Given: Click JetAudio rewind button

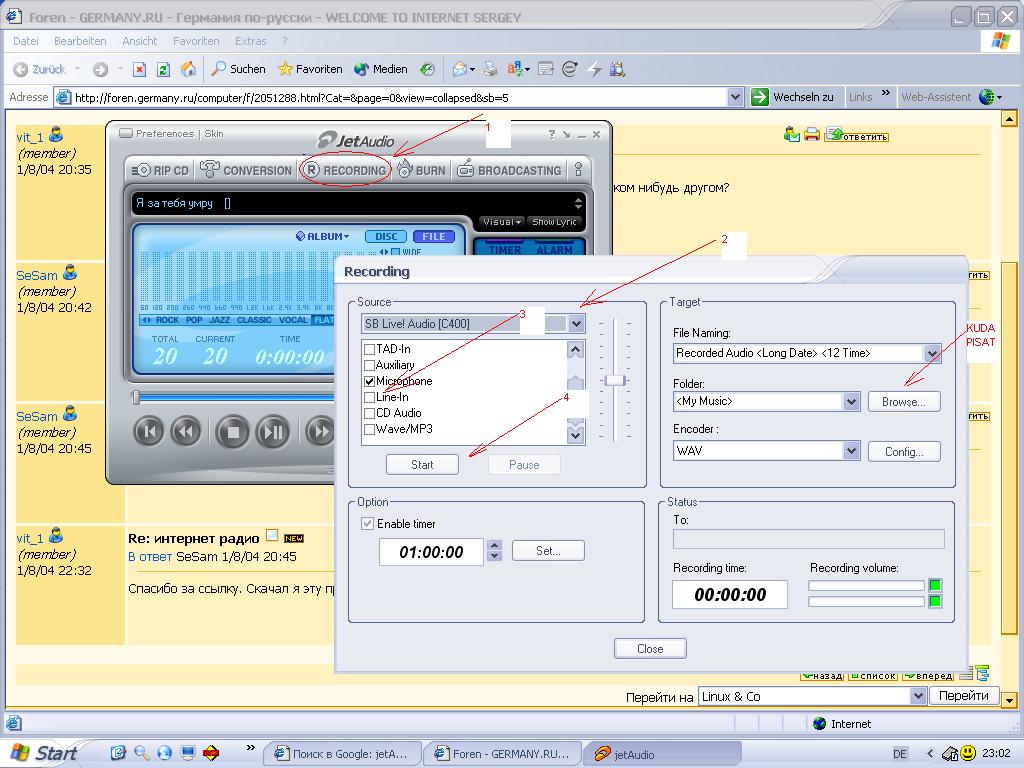Looking at the screenshot, I should click(186, 432).
